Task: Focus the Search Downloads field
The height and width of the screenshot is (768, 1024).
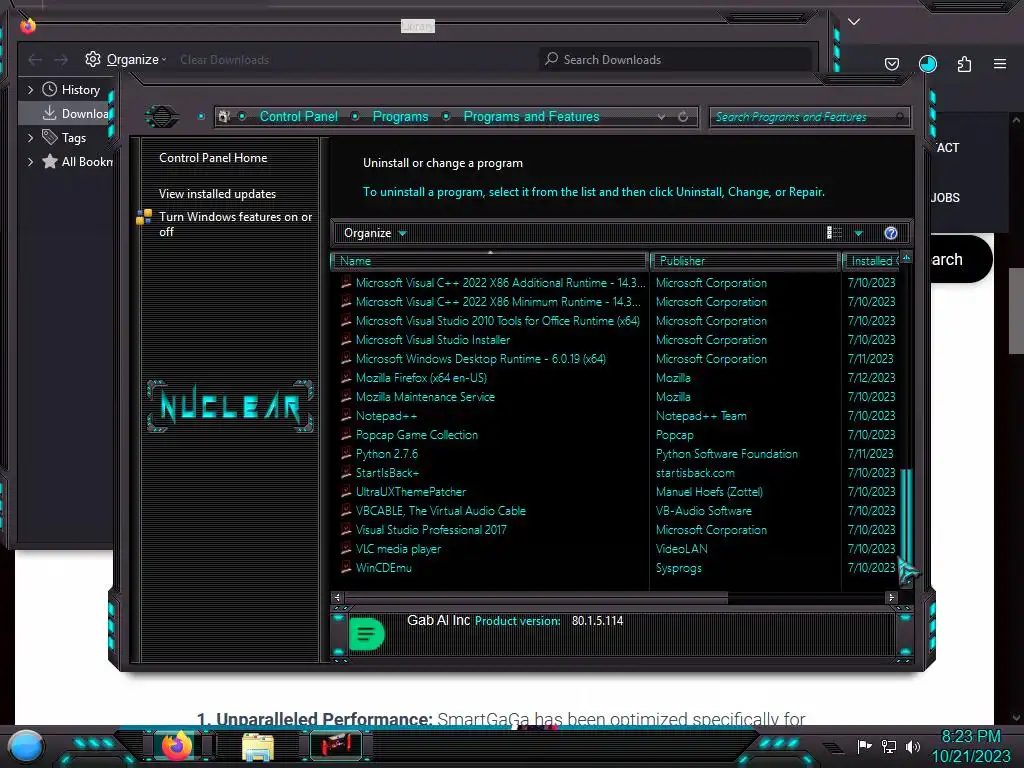Action: (x=677, y=59)
